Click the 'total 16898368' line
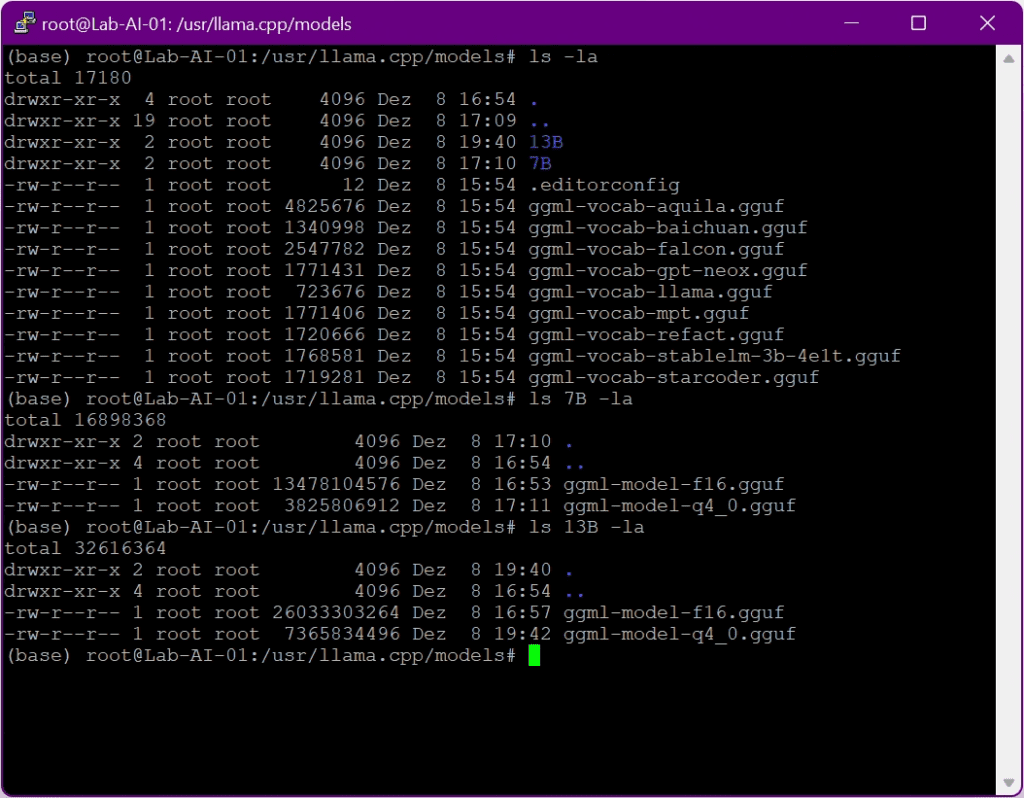Viewport: 1024px width, 798px height. tap(86, 420)
